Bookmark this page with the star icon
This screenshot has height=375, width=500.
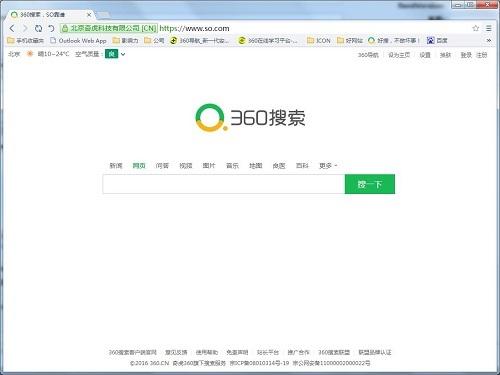pyautogui.click(x=476, y=28)
